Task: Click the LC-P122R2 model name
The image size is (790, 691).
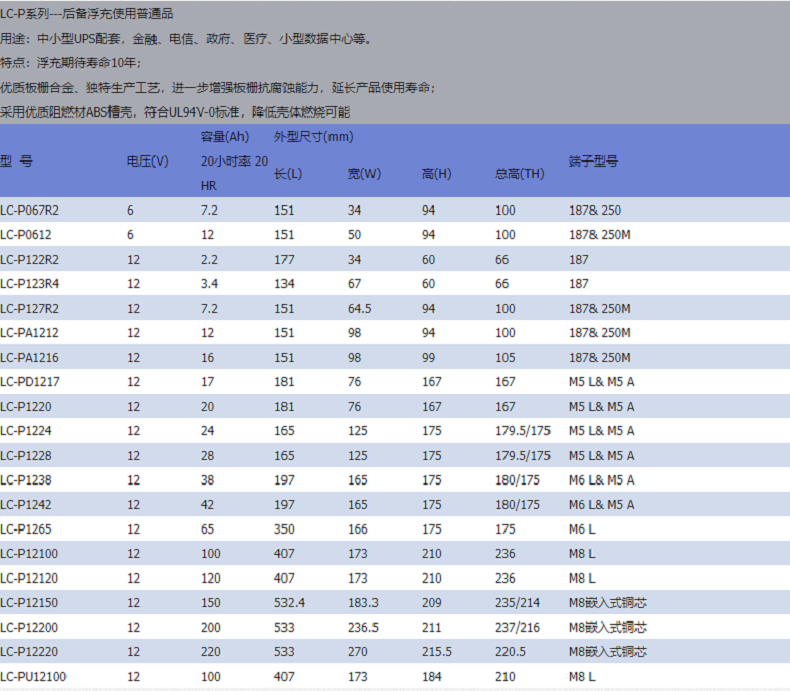Action: 29,260
